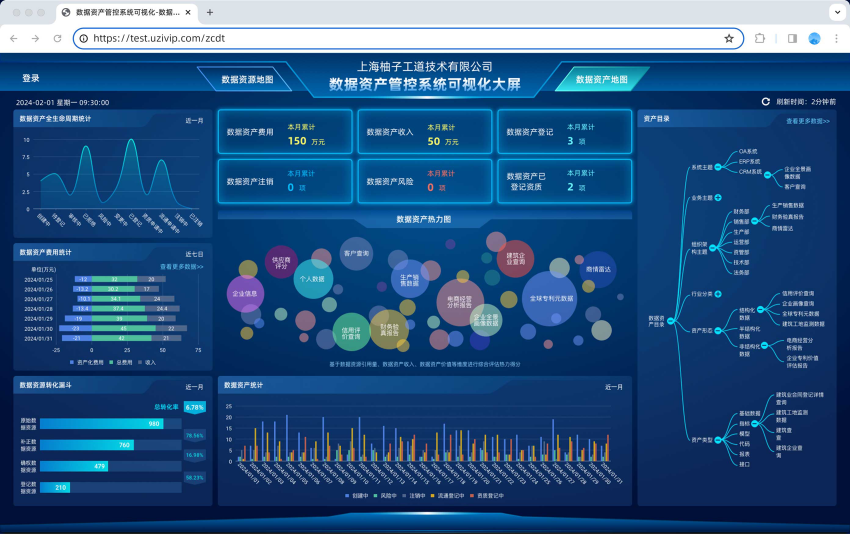Expand the 行业分类 tree node

[718, 294]
